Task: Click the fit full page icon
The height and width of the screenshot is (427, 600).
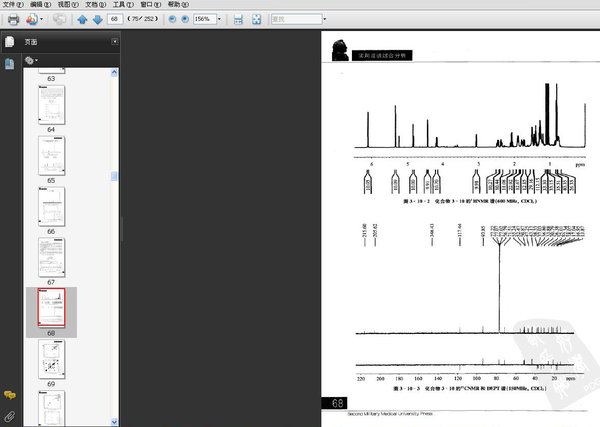Action: (256, 19)
